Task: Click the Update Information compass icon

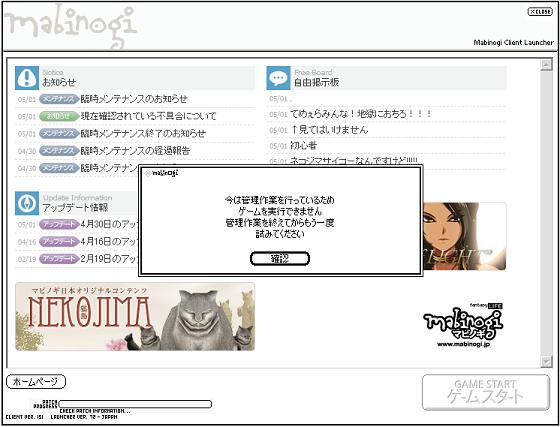Action: click(27, 203)
